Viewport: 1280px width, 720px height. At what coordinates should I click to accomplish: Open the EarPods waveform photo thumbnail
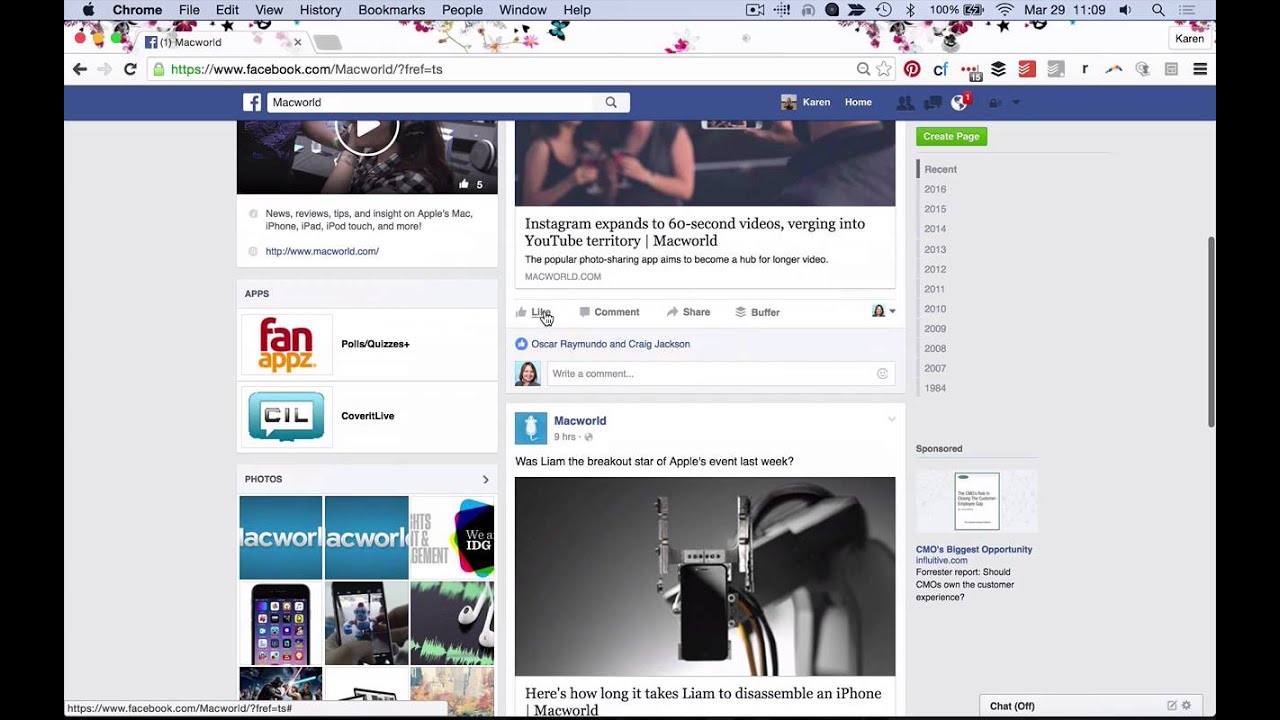coord(452,623)
